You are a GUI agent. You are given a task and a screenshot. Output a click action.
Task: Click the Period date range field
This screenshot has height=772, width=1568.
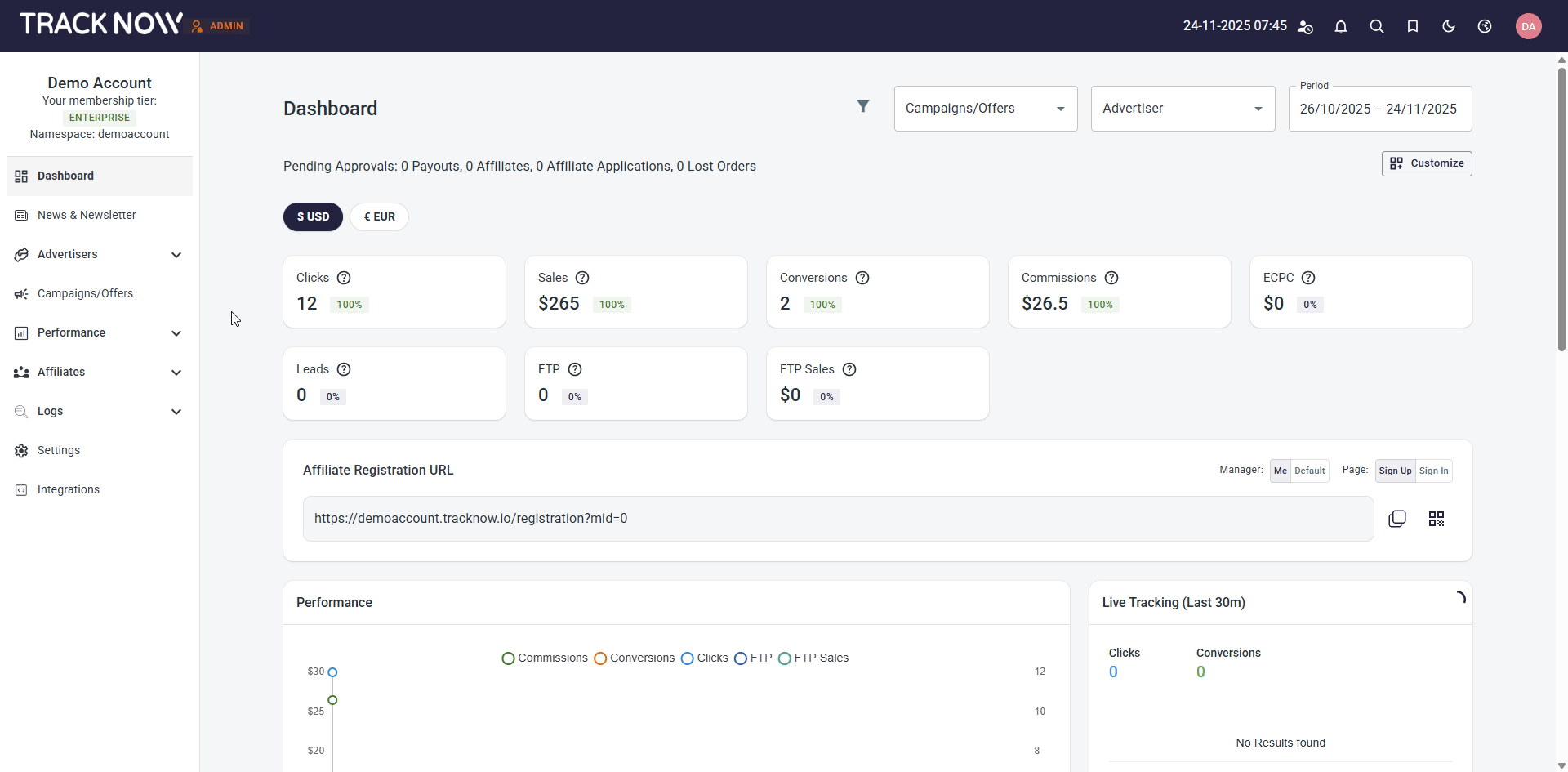click(1379, 109)
